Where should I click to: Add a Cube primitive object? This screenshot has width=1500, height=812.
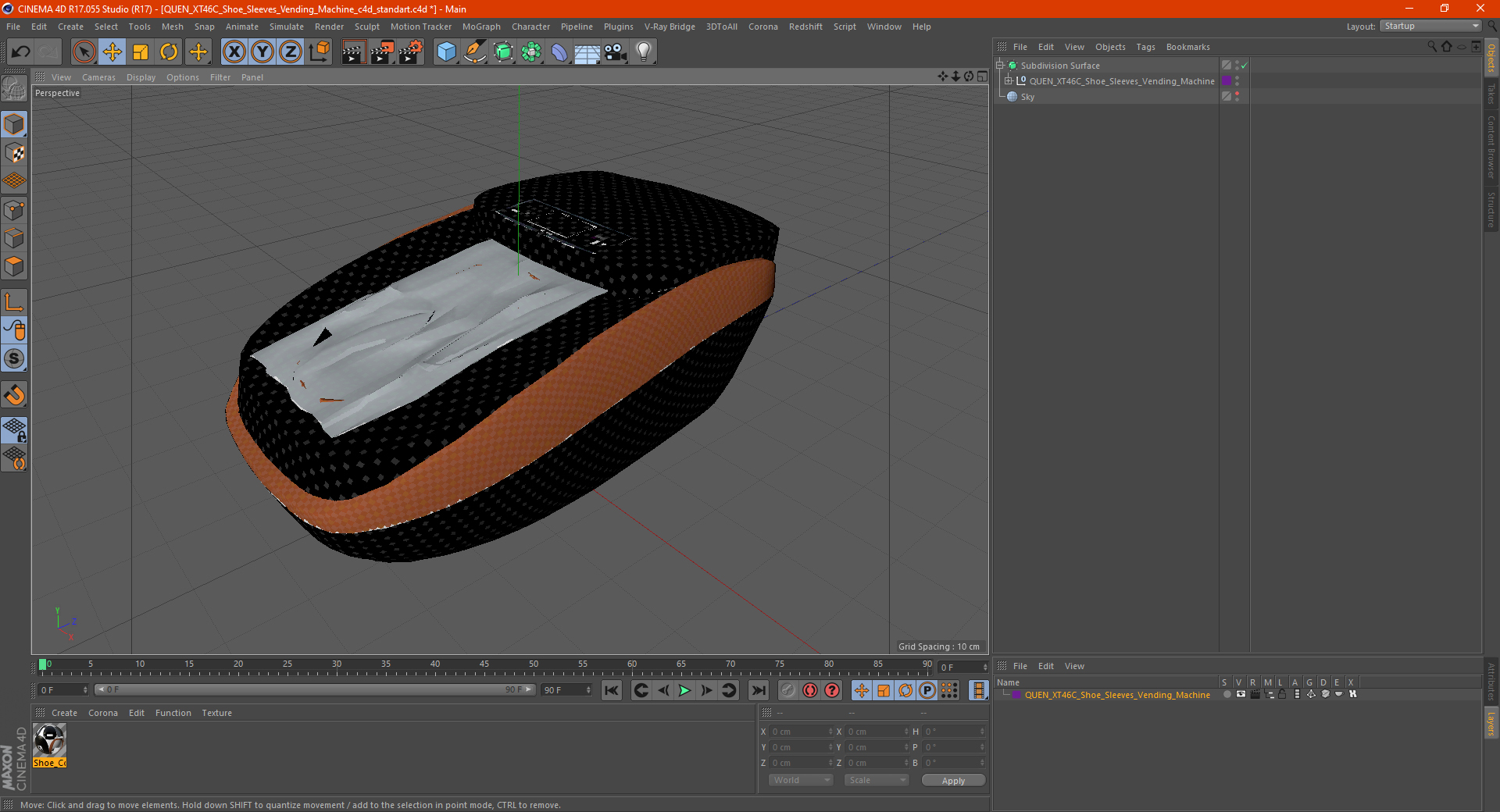coord(446,52)
